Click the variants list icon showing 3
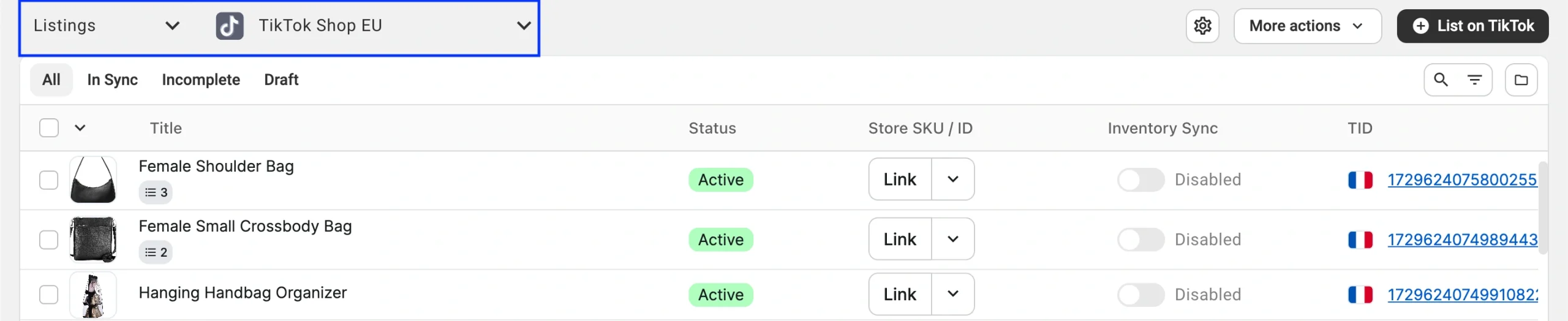The height and width of the screenshot is (321, 1568). 156,192
